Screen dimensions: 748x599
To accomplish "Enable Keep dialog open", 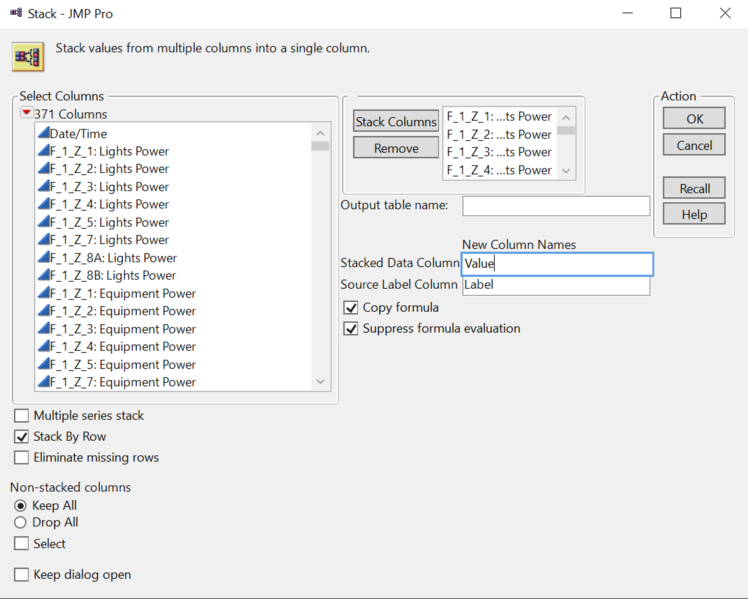I will pos(21,575).
